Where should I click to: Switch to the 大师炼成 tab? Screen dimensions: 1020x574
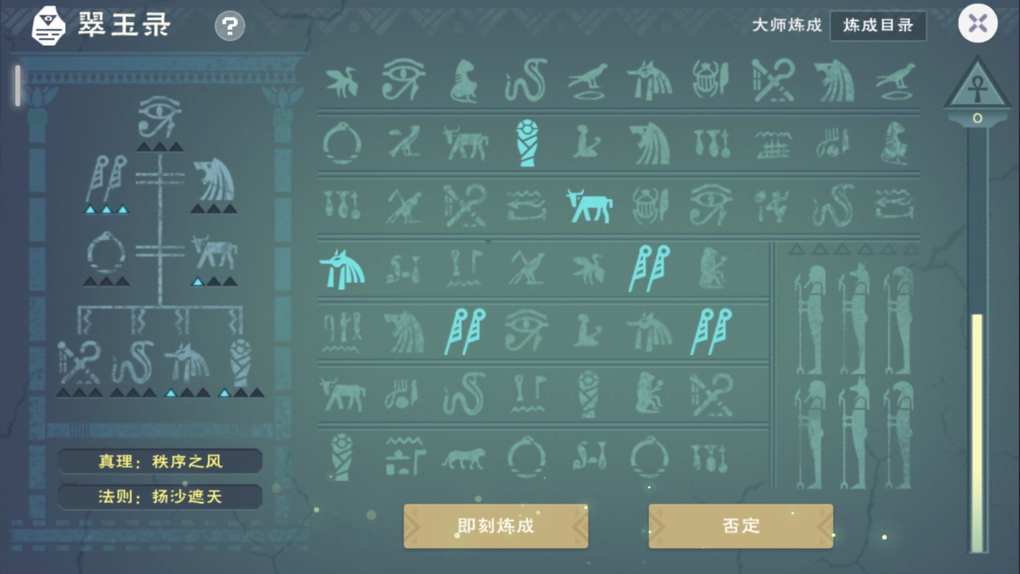click(786, 25)
